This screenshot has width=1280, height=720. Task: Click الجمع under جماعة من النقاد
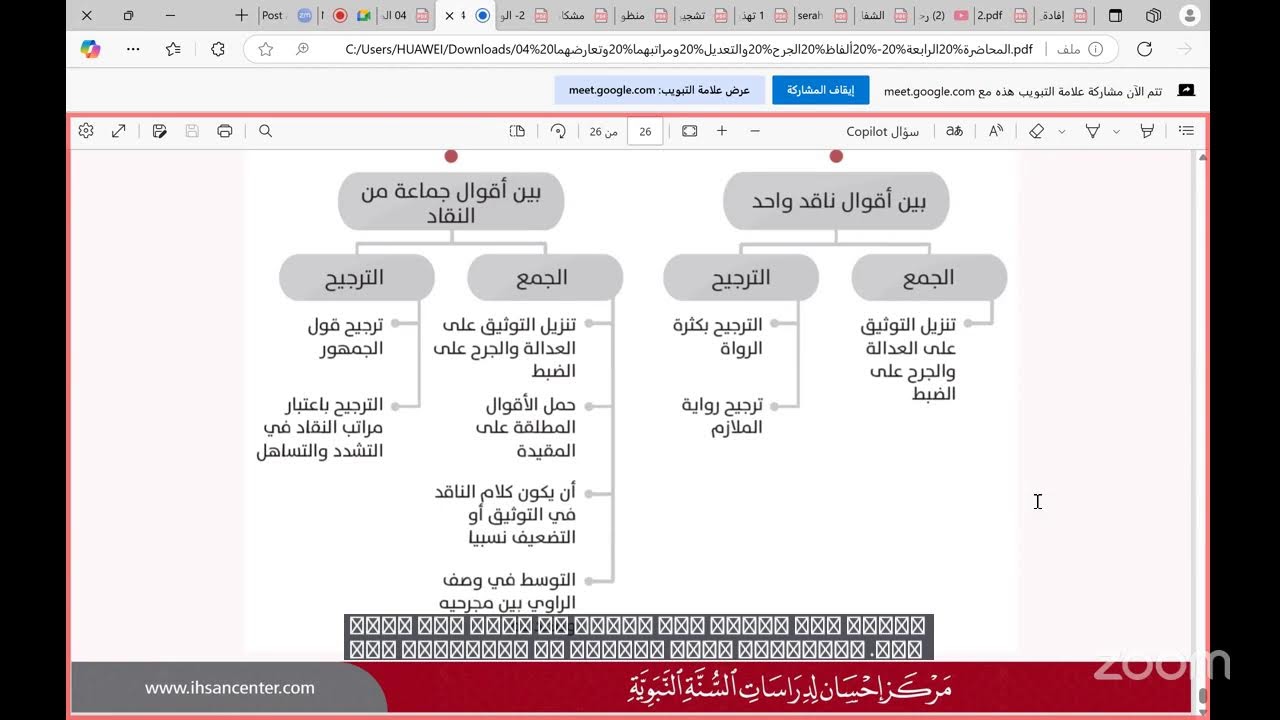coord(545,277)
